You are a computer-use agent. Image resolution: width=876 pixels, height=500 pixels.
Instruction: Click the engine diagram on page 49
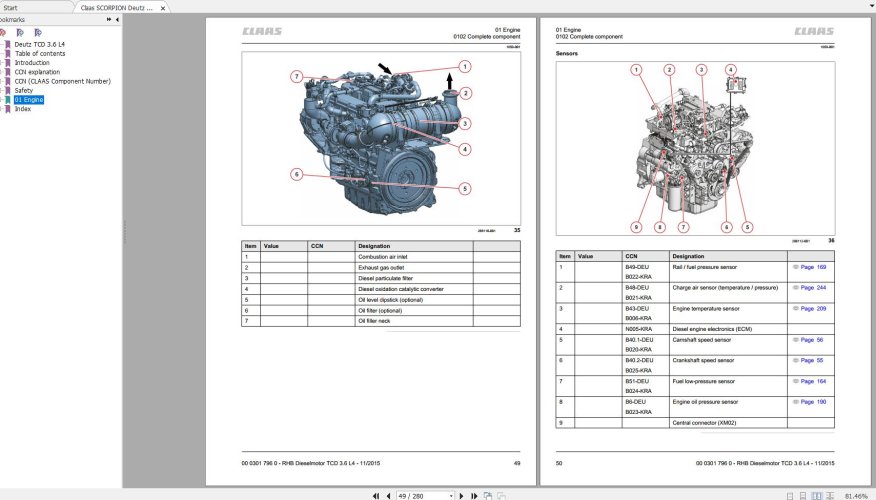point(381,139)
